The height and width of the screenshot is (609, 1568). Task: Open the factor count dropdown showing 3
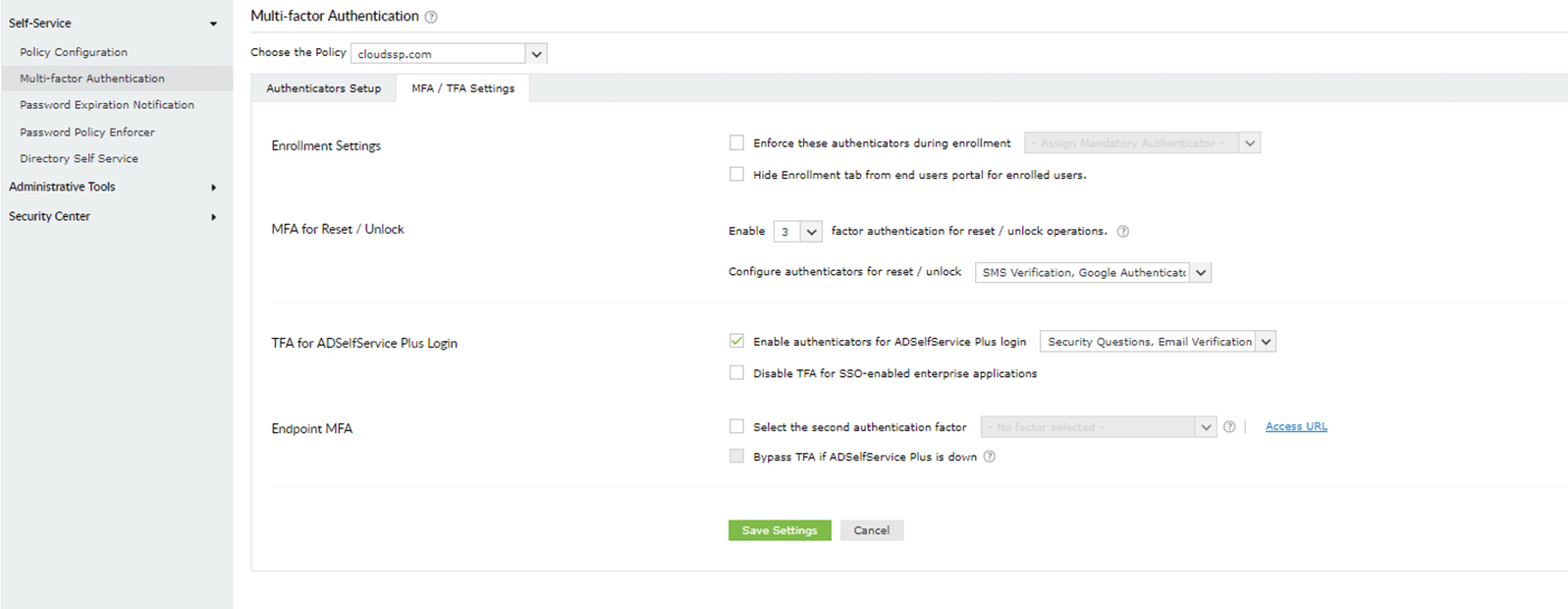(811, 232)
